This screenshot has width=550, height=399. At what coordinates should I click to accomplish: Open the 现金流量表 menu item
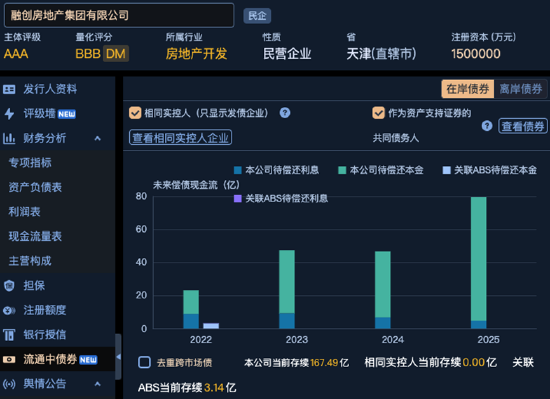pos(35,236)
